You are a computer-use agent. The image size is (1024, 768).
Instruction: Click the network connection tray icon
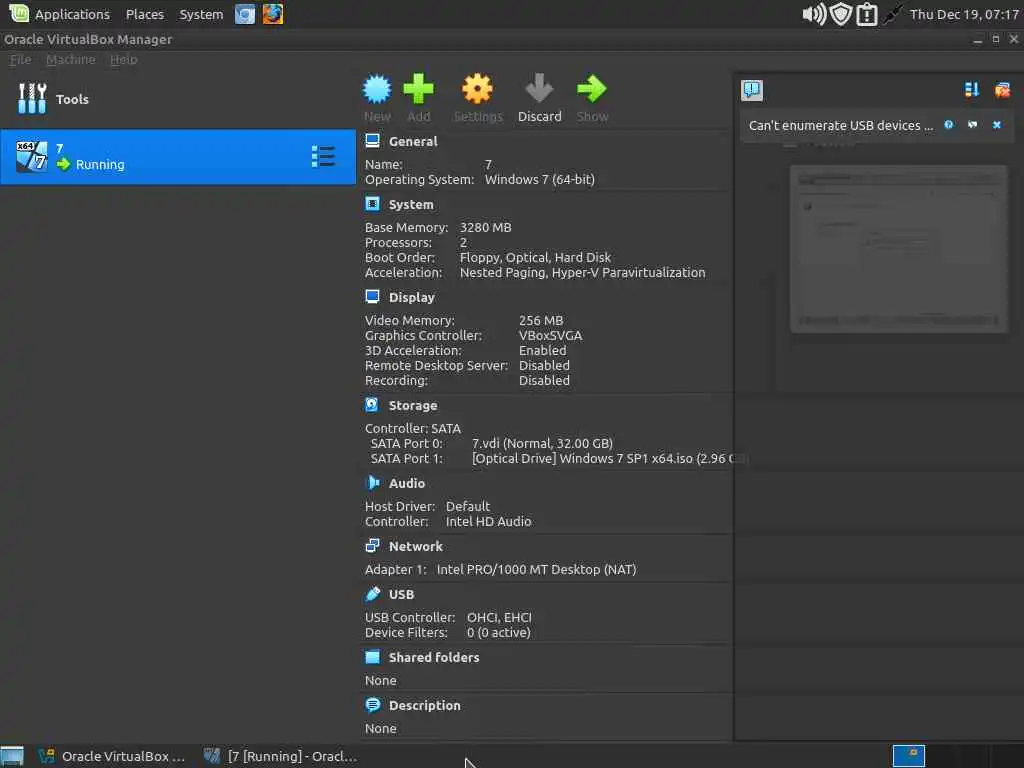click(892, 14)
